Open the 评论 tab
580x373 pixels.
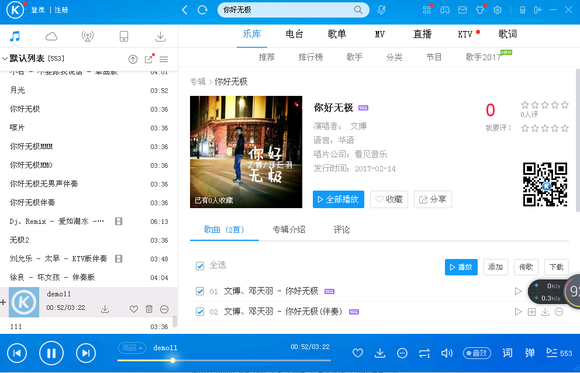[341, 230]
